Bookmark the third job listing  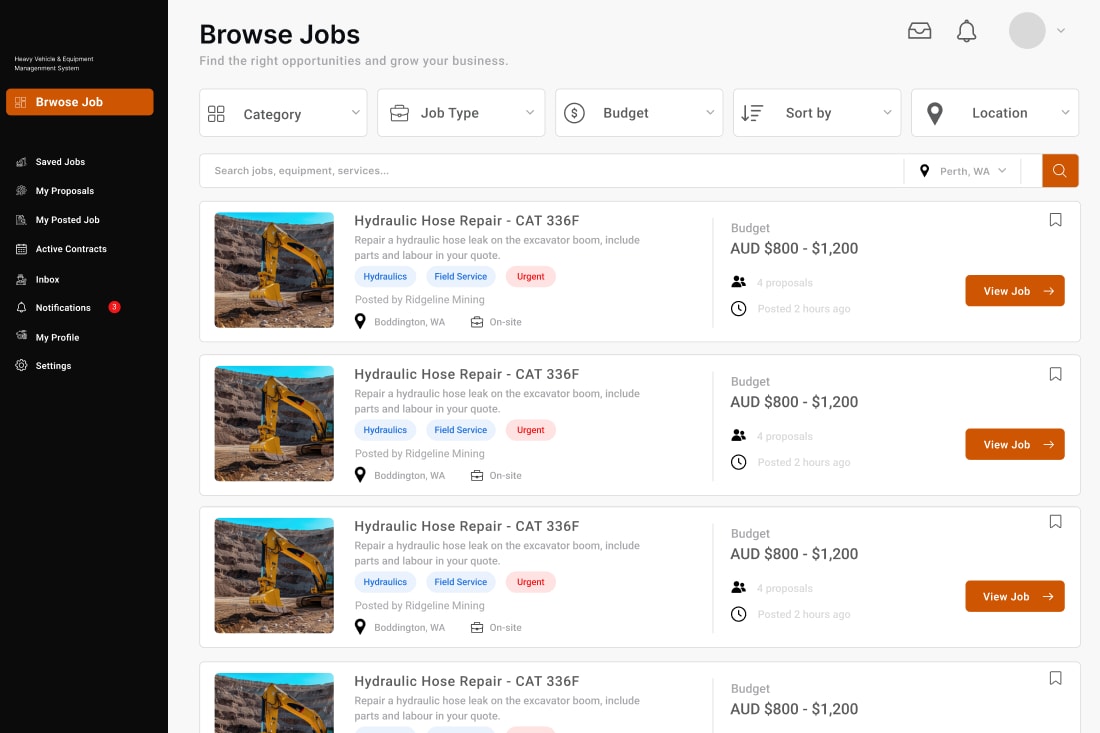[1055, 521]
